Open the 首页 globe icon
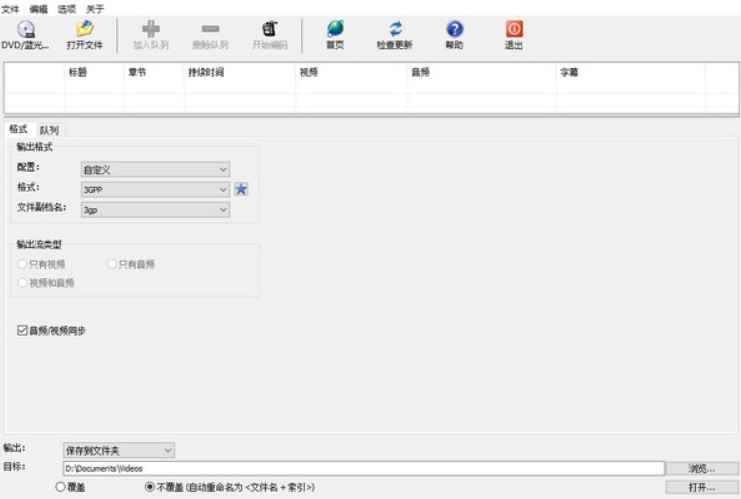The width and height of the screenshot is (741, 499). (335, 29)
